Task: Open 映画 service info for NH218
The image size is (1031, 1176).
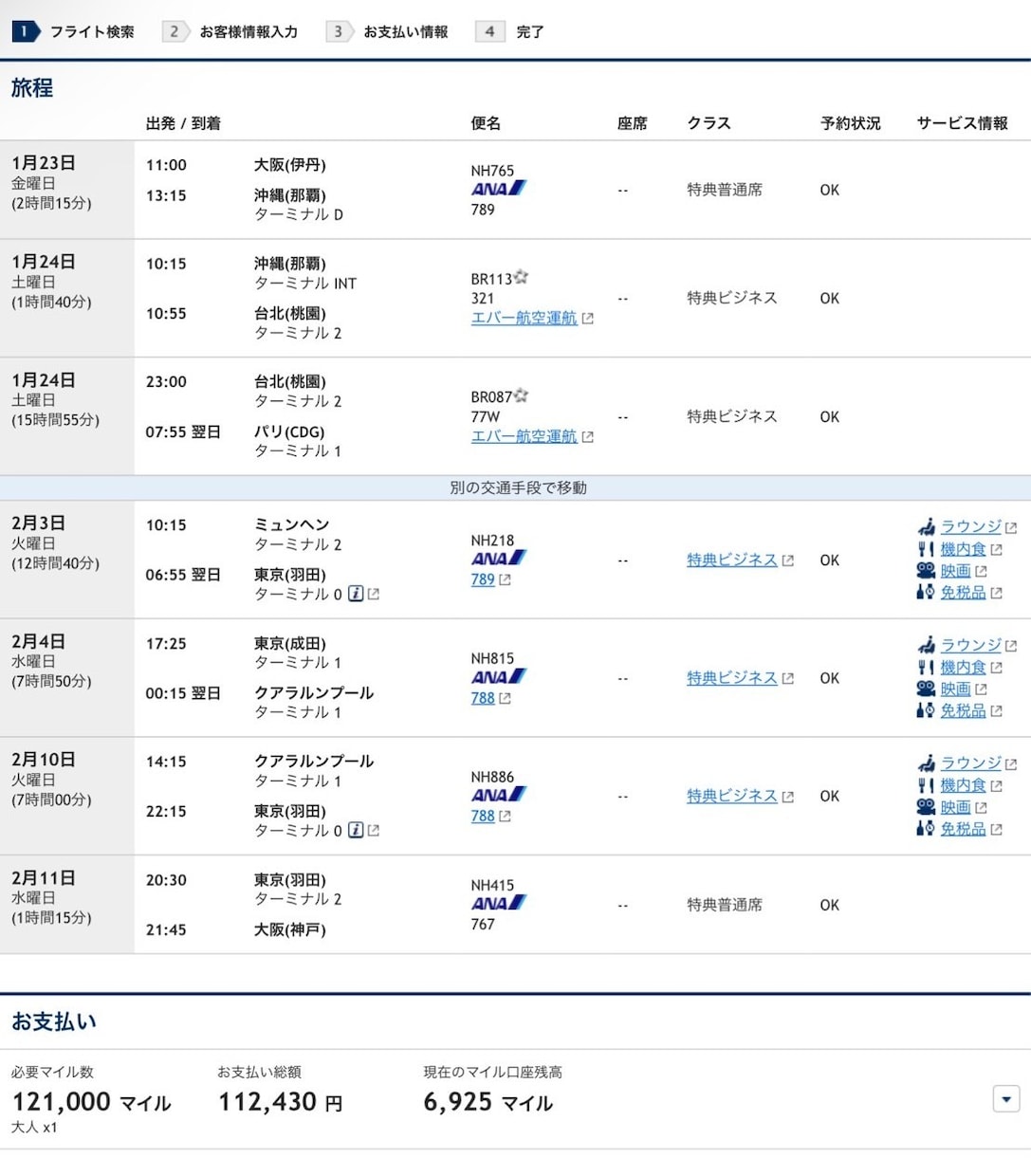Action: pyautogui.click(x=955, y=571)
